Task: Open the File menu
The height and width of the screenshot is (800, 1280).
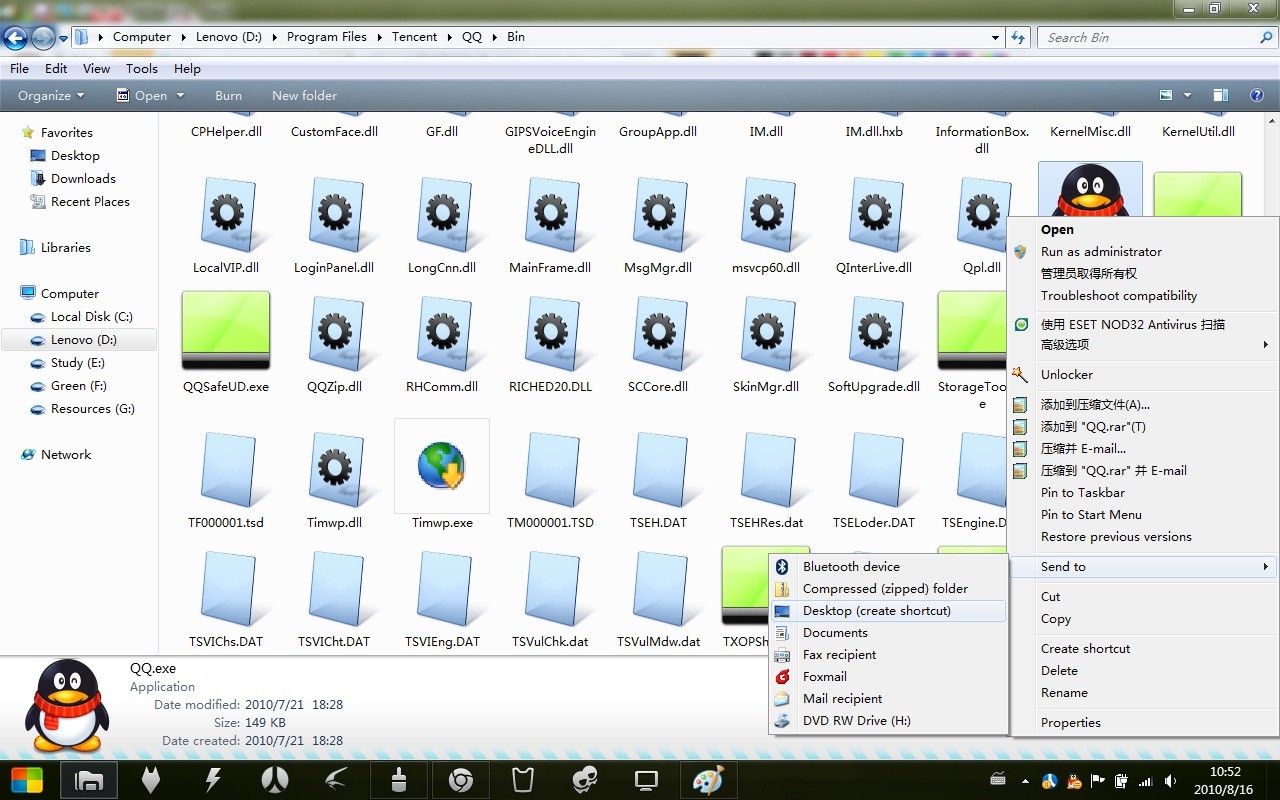Action: click(19, 69)
